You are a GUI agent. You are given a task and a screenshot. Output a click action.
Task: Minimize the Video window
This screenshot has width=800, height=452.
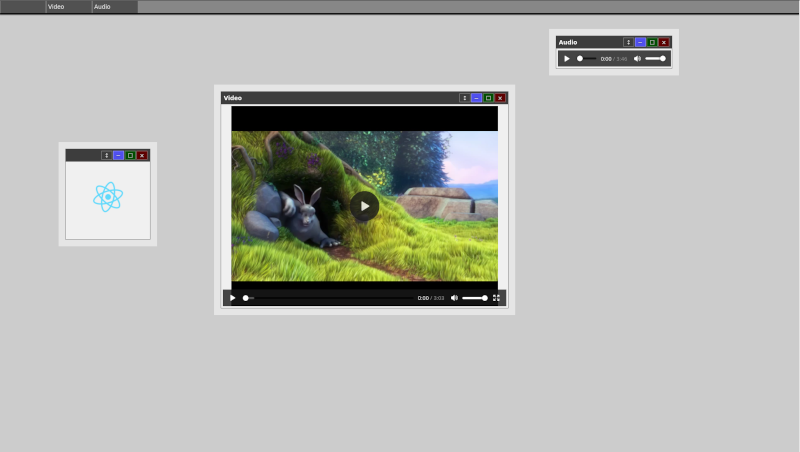point(477,98)
